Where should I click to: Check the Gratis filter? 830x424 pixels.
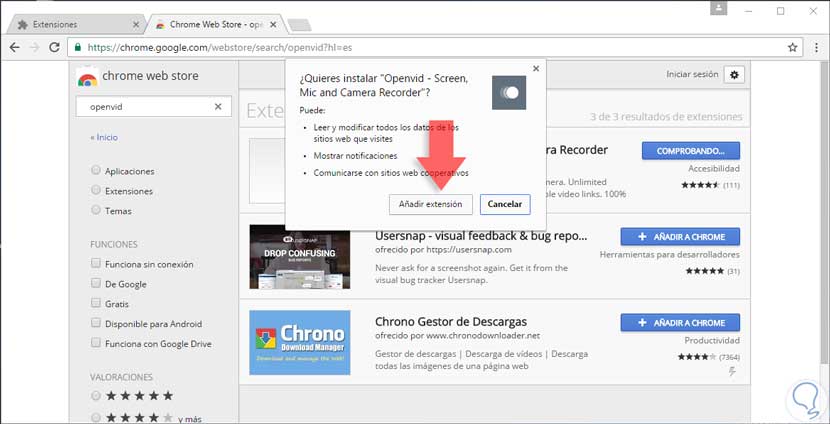click(96, 303)
